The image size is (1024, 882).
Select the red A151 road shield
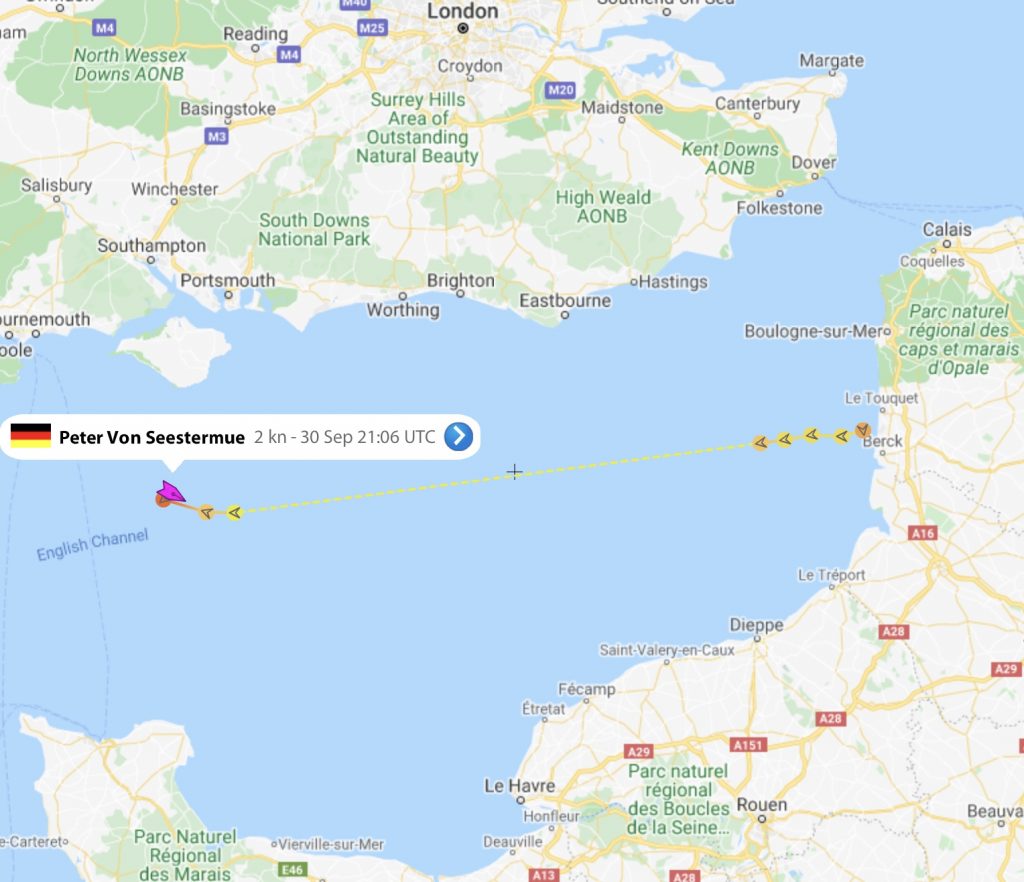(748, 745)
